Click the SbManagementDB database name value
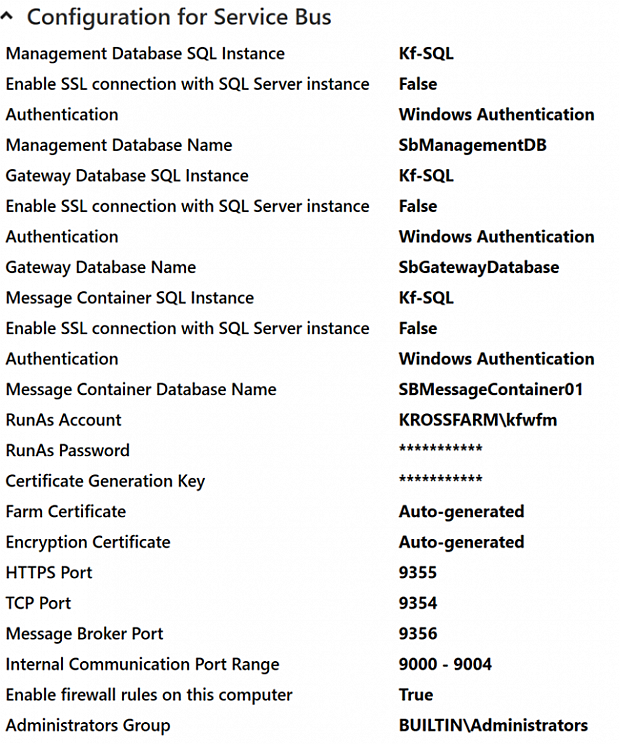Viewport: 620px width, 744px height. click(472, 145)
